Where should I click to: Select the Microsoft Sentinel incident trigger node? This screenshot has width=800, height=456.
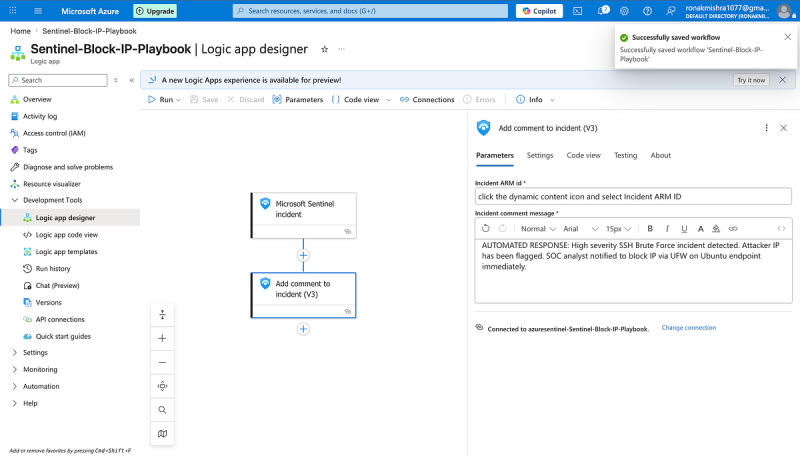[304, 215]
